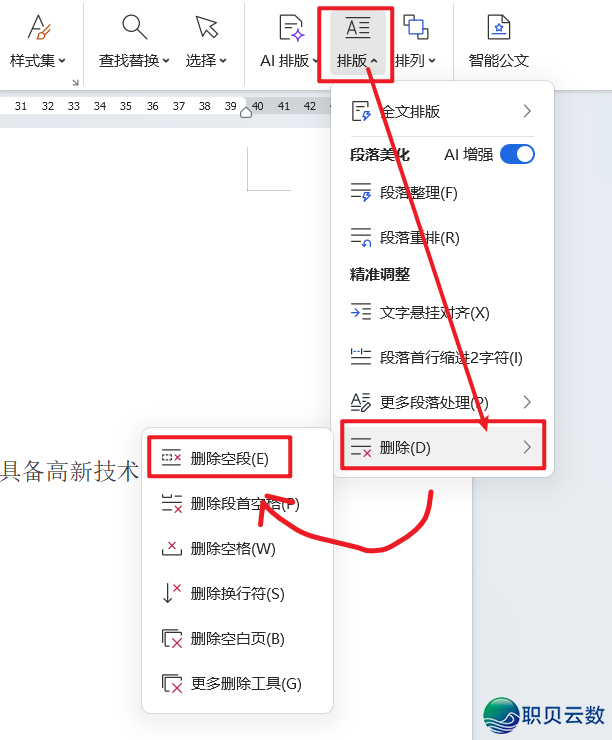Click the AI 排版 document sparkle icon

pyautogui.click(x=291, y=27)
